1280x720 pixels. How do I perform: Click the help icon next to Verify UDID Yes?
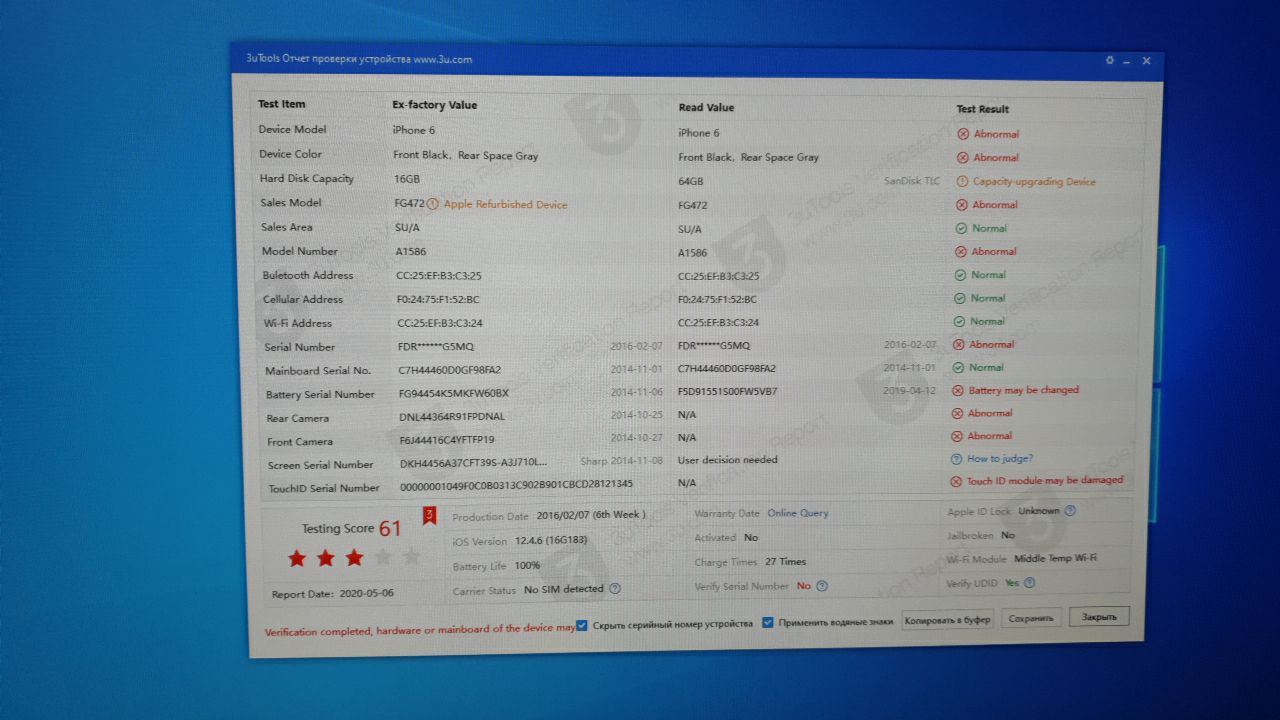1029,583
